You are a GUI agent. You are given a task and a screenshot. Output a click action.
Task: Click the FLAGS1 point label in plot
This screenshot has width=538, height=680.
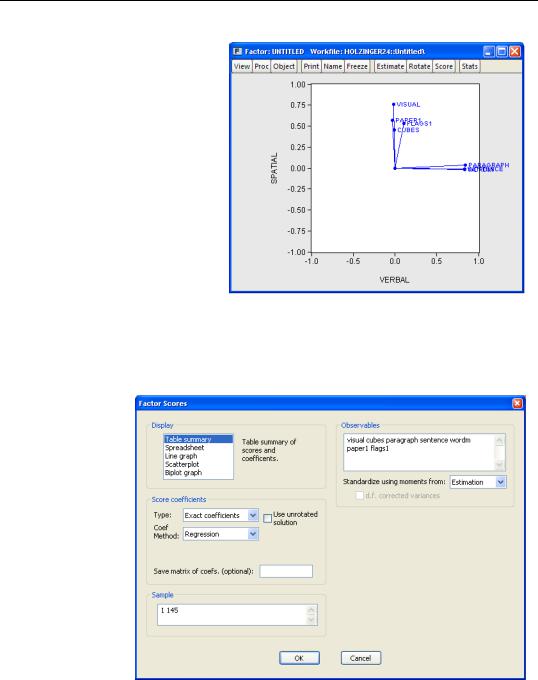pyautogui.click(x=419, y=124)
